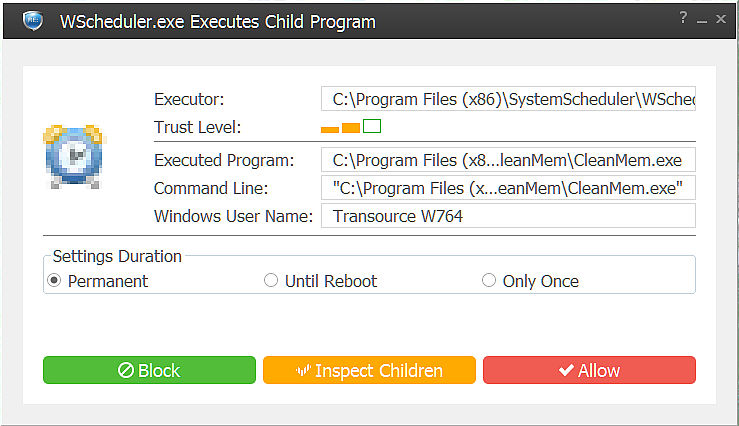Viewport: 739px width, 426px height.
Task: Choose the Until Reboot duration option
Action: (270, 281)
